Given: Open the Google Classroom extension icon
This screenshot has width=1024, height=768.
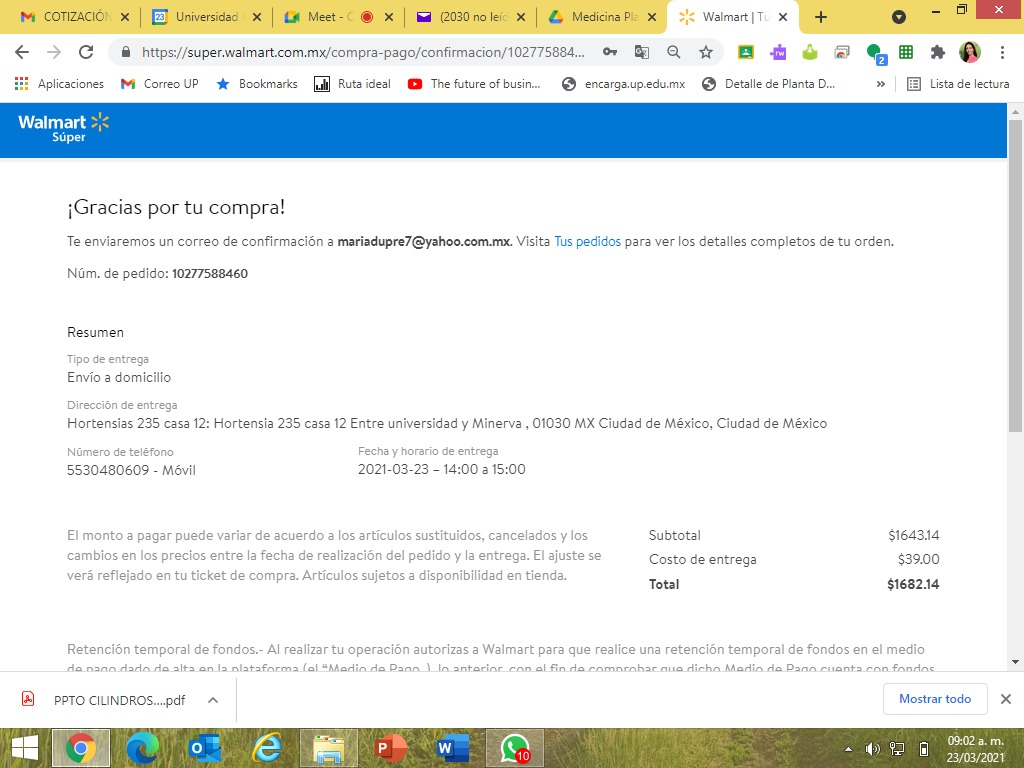Looking at the screenshot, I should point(746,52).
